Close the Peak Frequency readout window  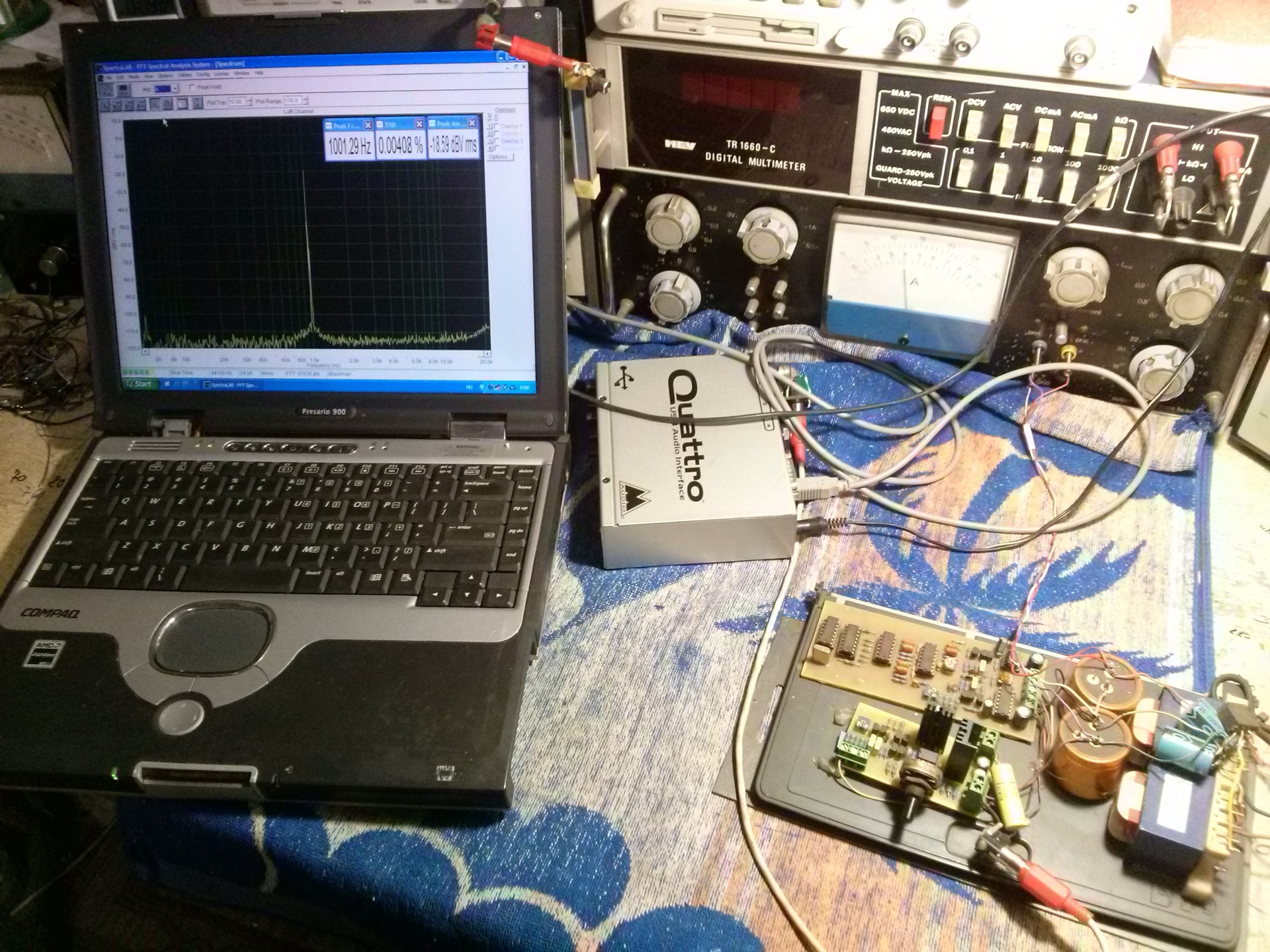[x=368, y=125]
